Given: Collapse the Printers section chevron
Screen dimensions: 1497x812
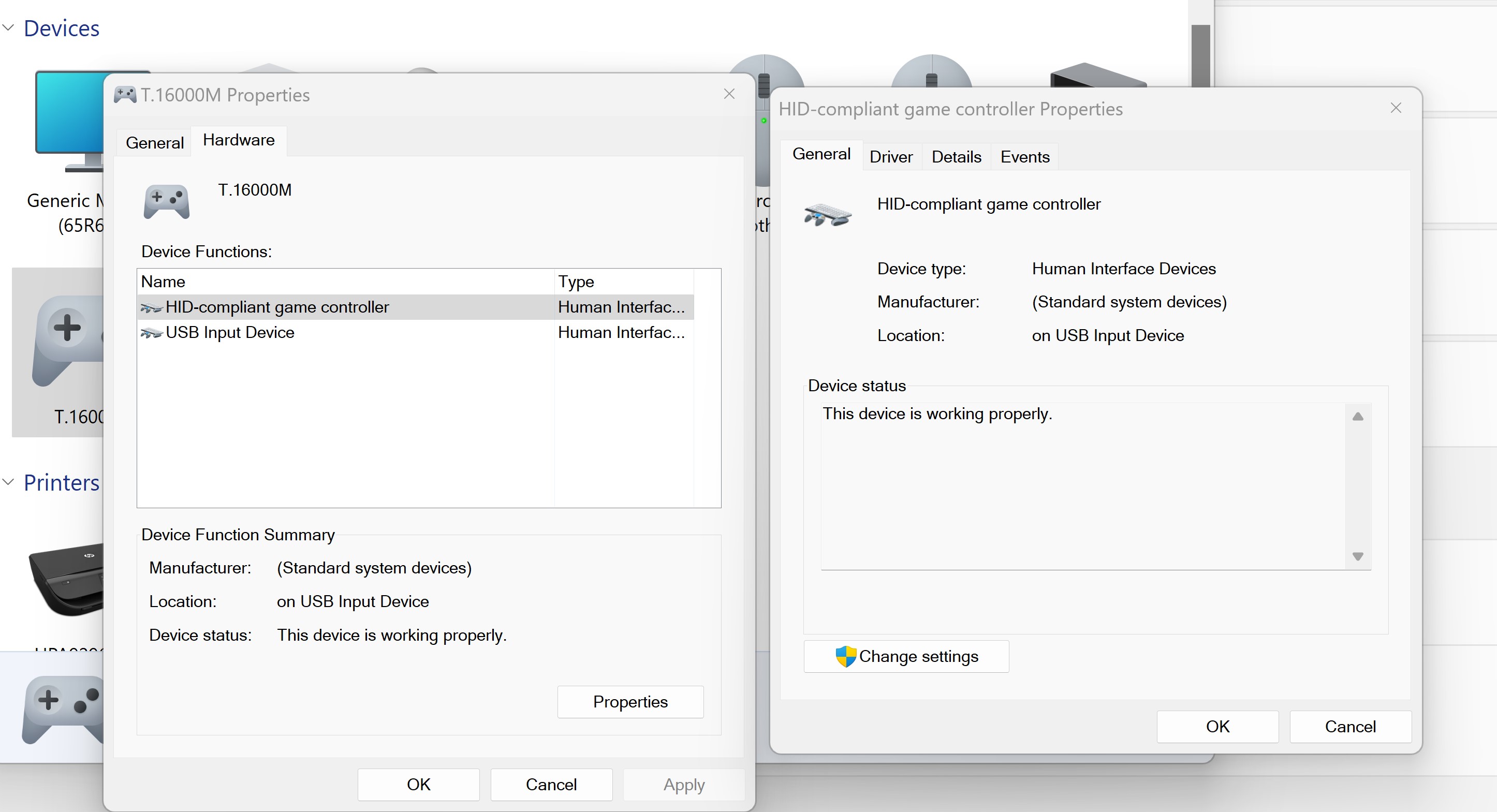Looking at the screenshot, I should click(x=8, y=481).
